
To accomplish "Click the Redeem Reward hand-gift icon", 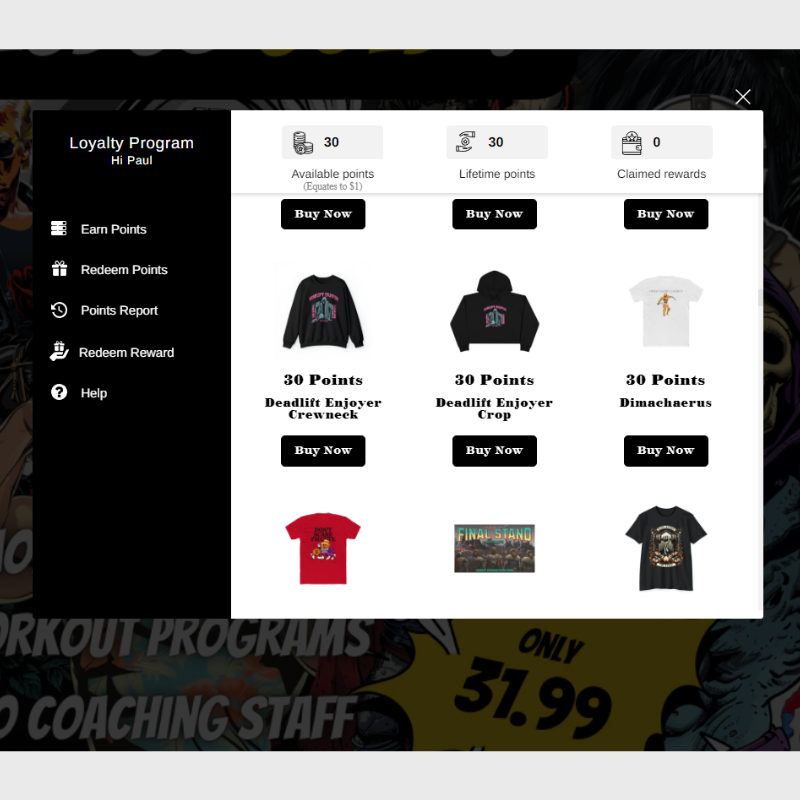I will [x=59, y=352].
